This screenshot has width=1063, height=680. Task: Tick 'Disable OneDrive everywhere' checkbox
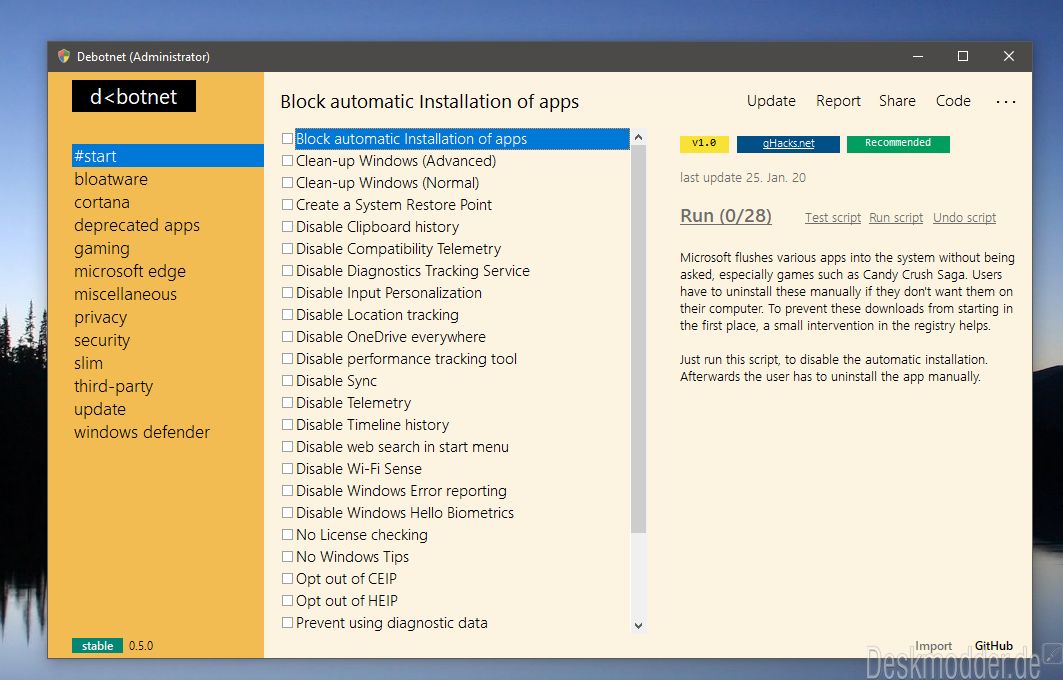287,337
